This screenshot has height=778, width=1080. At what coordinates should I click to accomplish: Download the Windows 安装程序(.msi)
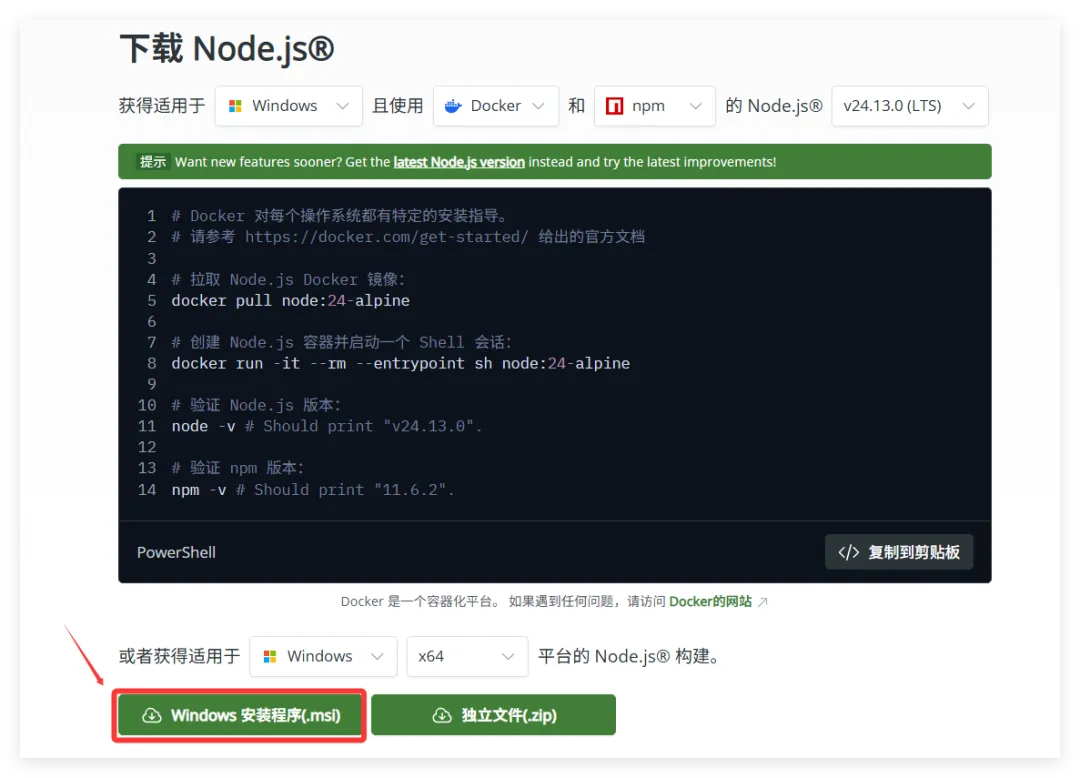[239, 715]
